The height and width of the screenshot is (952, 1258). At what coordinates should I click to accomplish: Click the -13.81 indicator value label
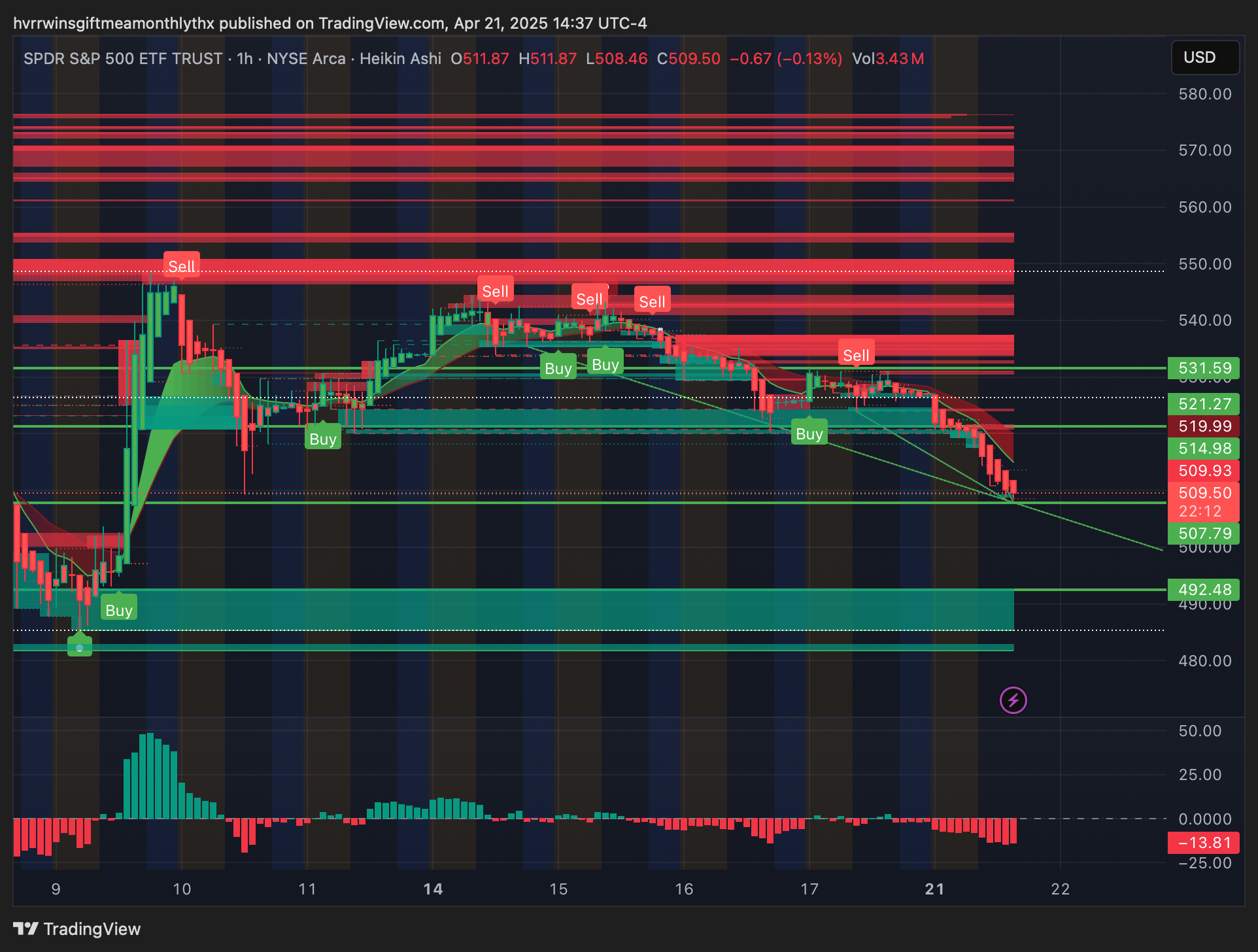(x=1204, y=843)
